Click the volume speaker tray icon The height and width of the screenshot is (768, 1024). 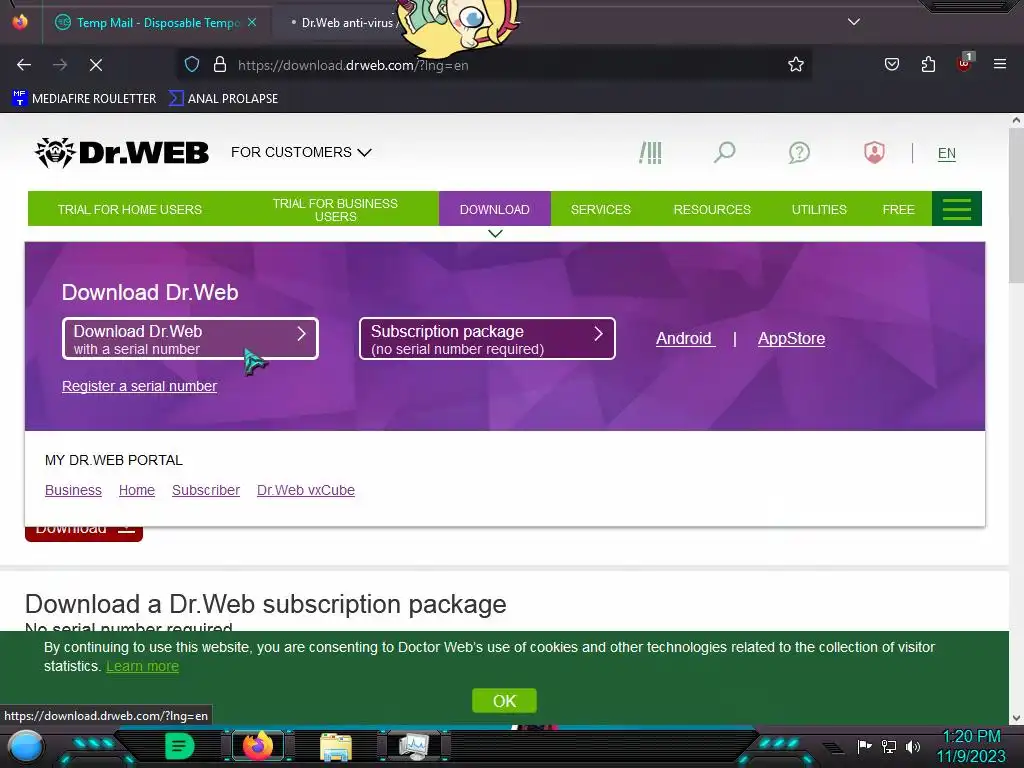pos(912,746)
